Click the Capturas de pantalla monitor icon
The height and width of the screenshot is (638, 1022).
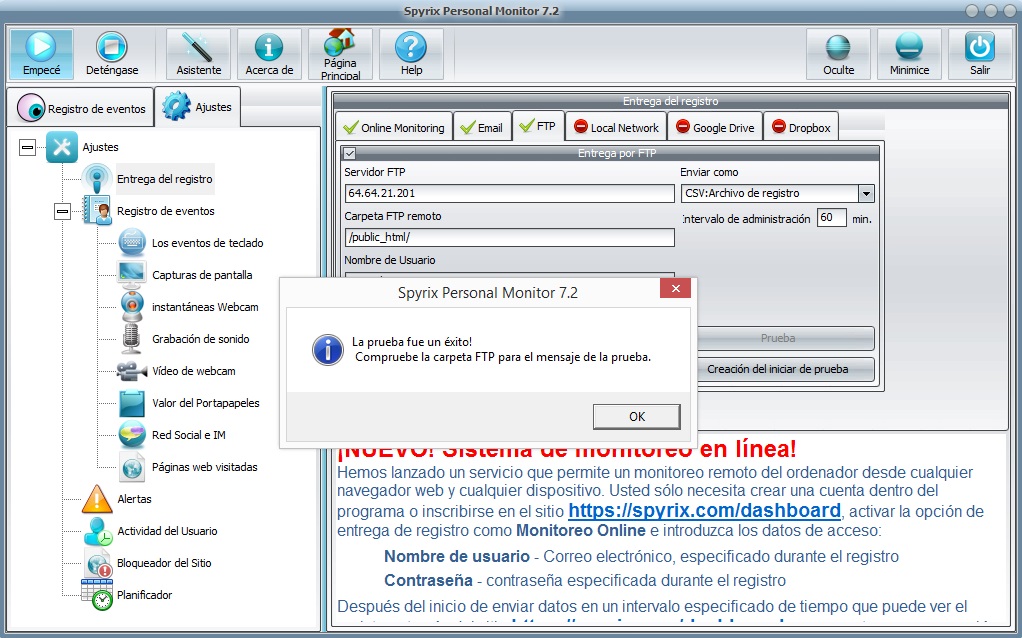(132, 274)
